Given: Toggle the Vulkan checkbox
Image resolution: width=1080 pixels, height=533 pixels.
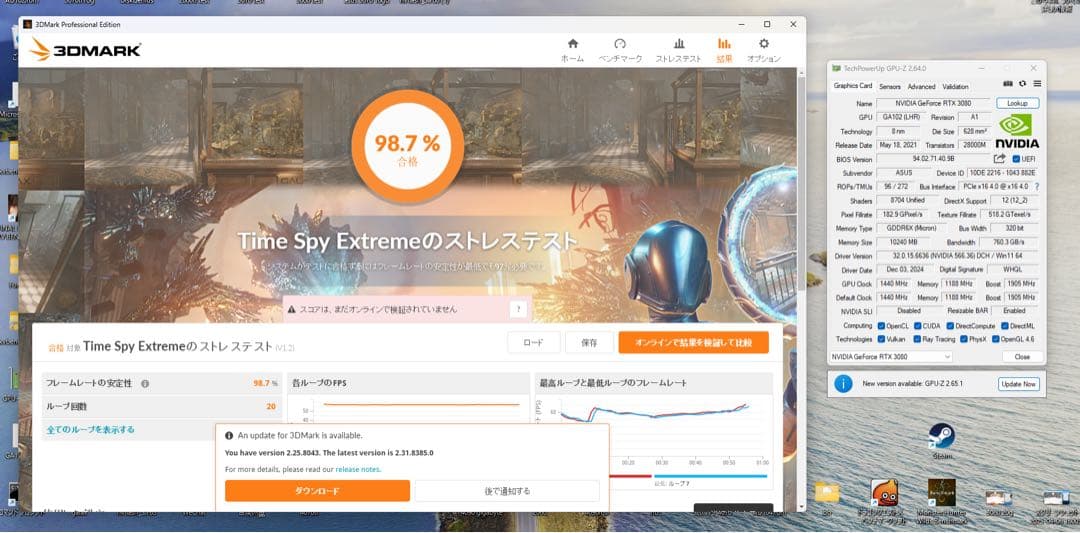Looking at the screenshot, I should click(882, 339).
